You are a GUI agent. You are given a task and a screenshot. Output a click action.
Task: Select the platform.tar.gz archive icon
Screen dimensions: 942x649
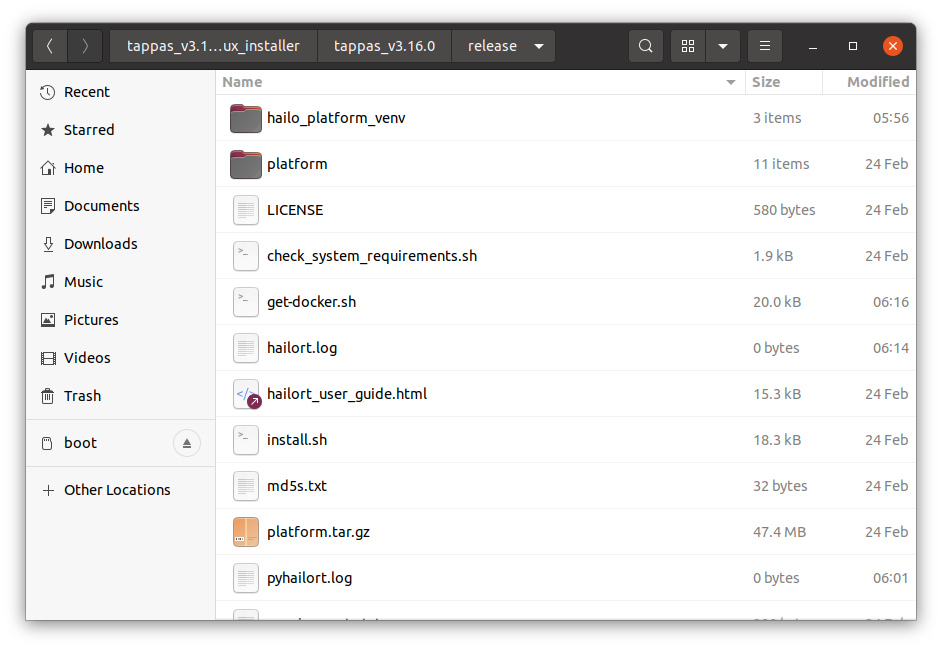[x=245, y=532]
